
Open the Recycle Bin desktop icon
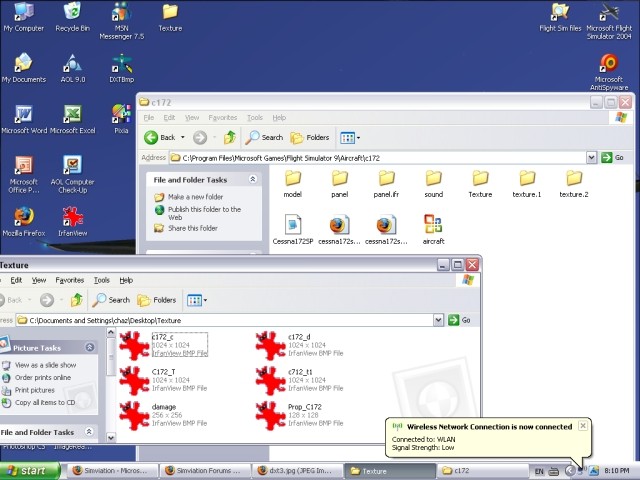pyautogui.click(x=73, y=17)
